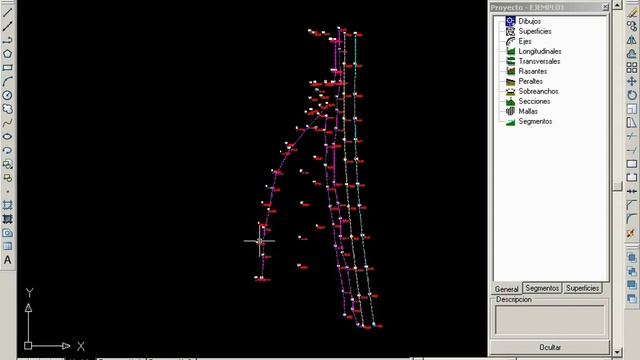Switch to the General tab
This screenshot has width=640, height=360.
click(507, 289)
